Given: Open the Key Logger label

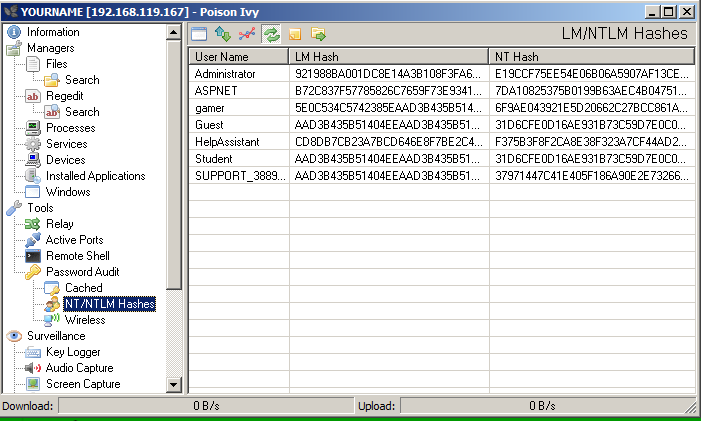Looking at the screenshot, I should point(73,352).
